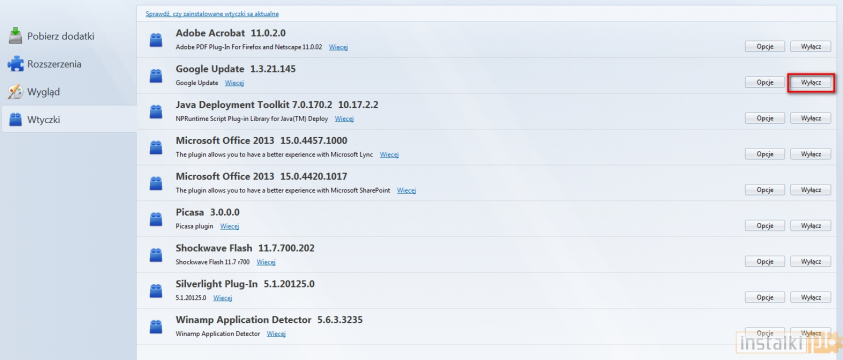Click the Adobe Acrobat plugin icon
Image resolution: width=843 pixels, height=360 pixels.
pos(156,39)
